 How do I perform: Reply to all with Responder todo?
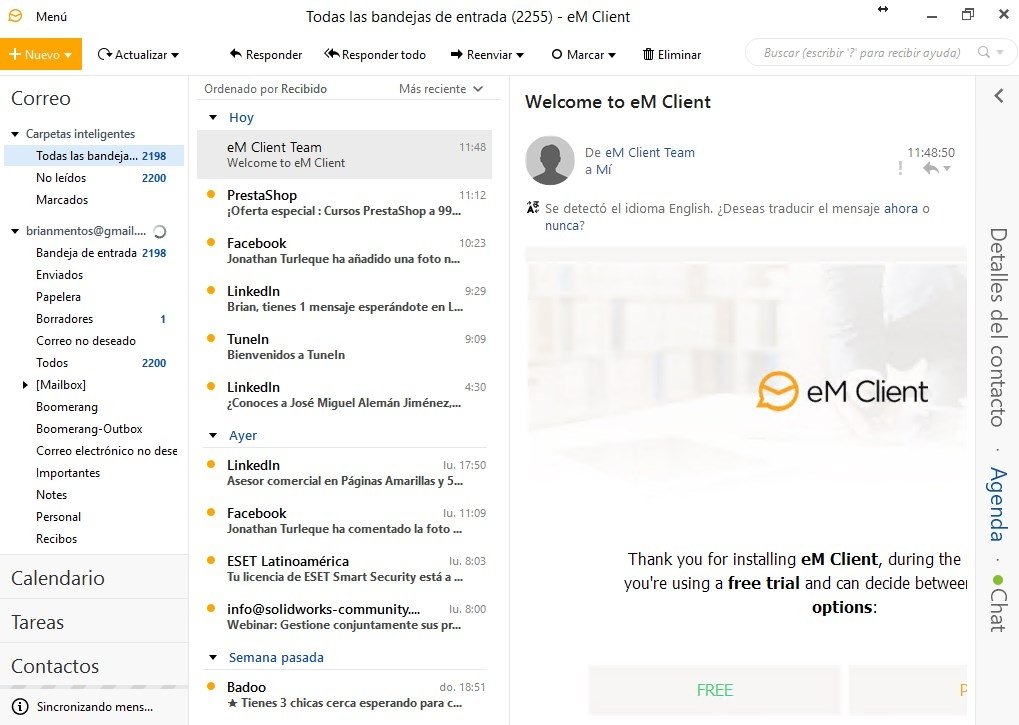click(375, 55)
